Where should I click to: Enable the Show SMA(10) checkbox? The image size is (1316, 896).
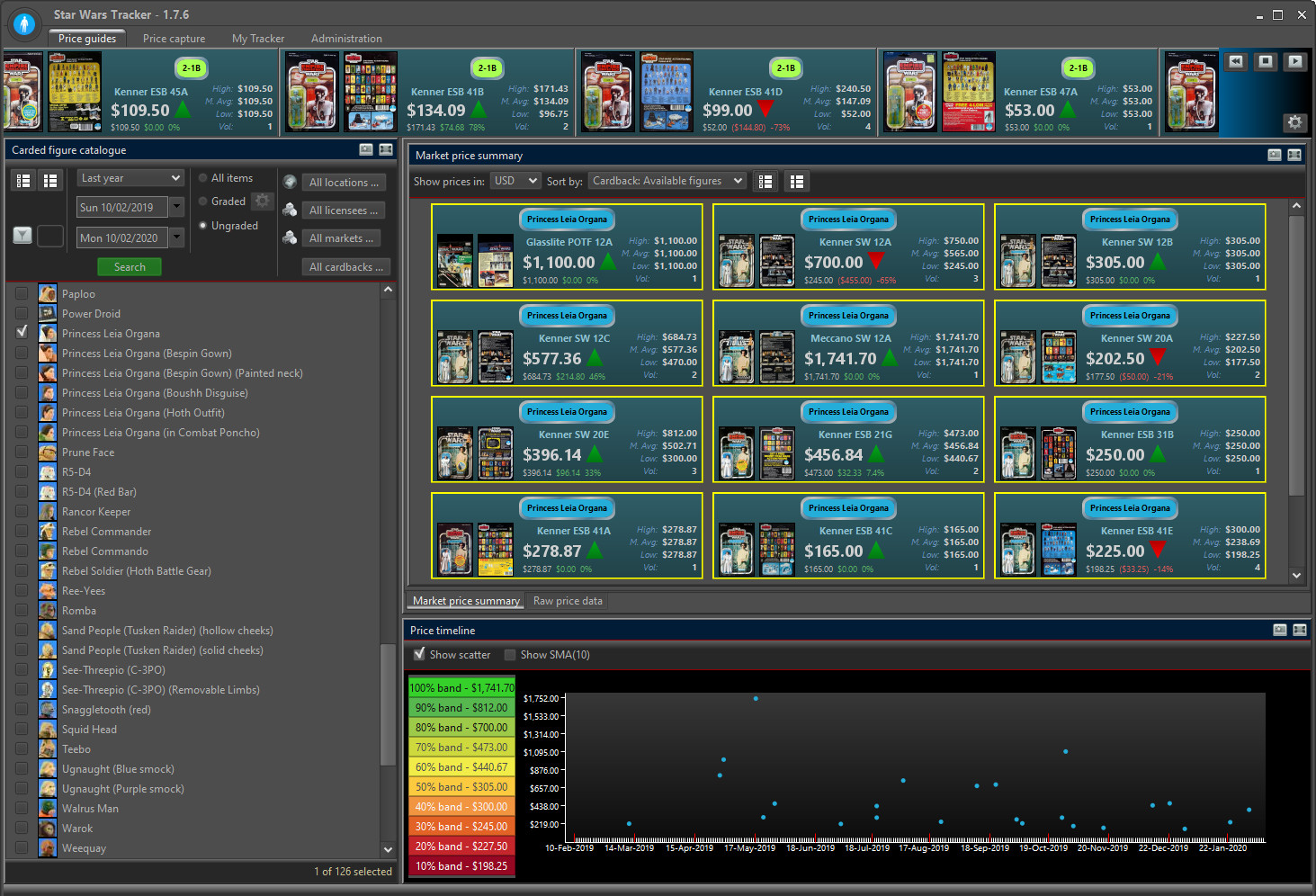(x=510, y=655)
